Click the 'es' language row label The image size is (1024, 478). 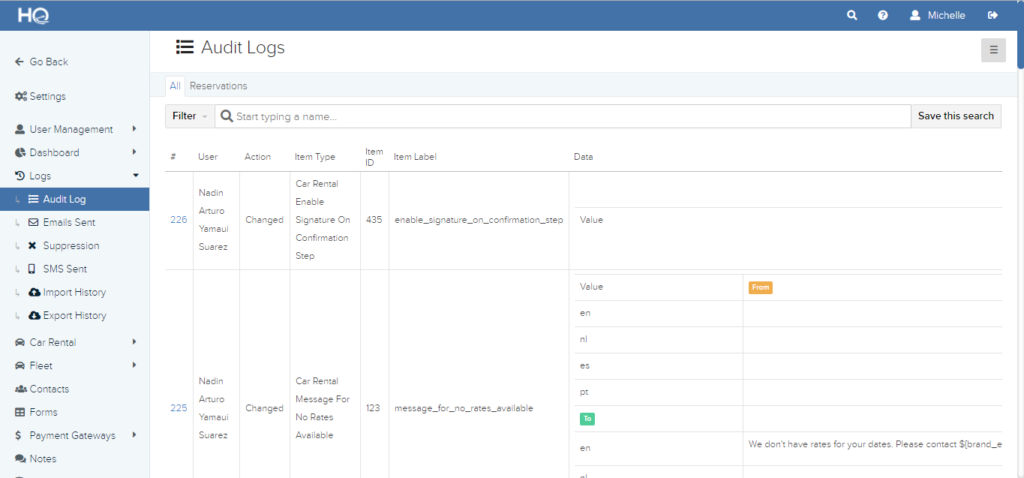pos(584,366)
